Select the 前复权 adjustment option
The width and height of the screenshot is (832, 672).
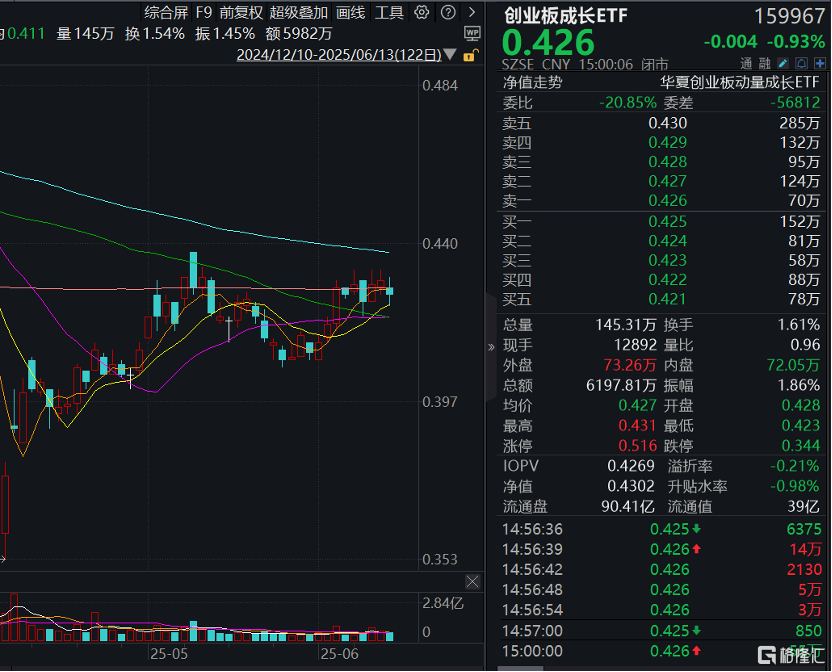pyautogui.click(x=241, y=12)
